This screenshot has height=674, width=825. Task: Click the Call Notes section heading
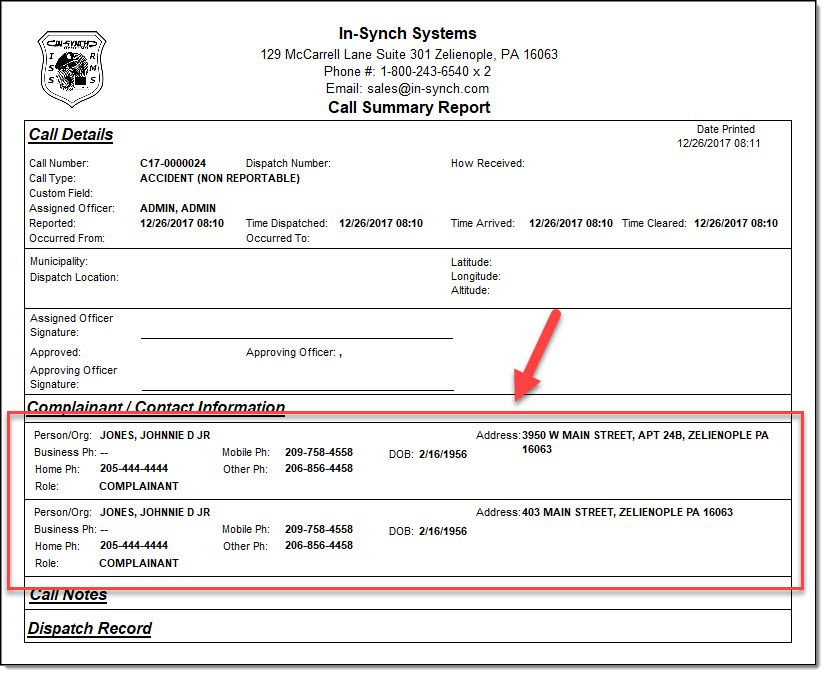[68, 595]
